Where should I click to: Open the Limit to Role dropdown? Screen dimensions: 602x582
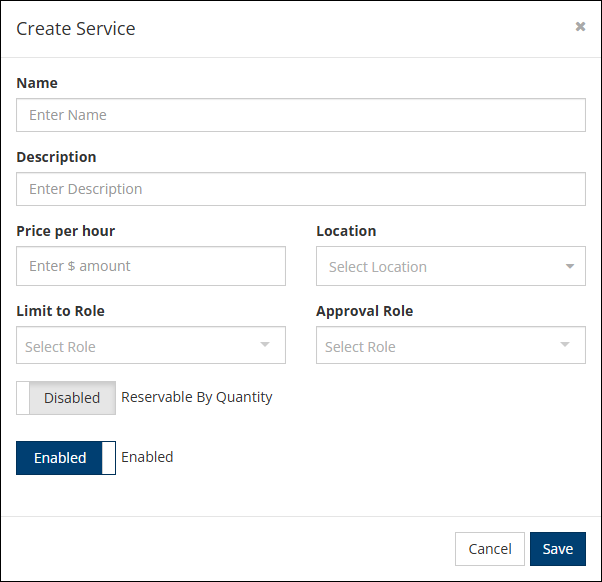click(140, 346)
